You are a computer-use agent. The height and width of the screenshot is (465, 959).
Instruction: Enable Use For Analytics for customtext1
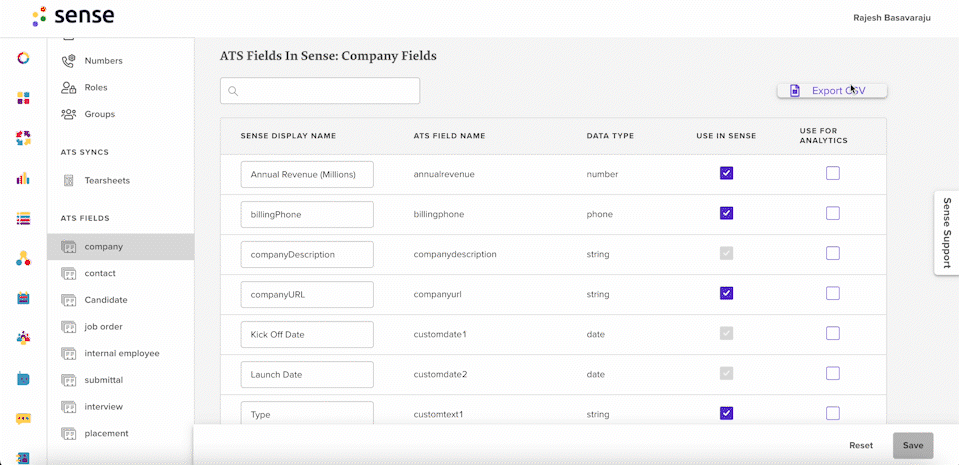tap(832, 413)
